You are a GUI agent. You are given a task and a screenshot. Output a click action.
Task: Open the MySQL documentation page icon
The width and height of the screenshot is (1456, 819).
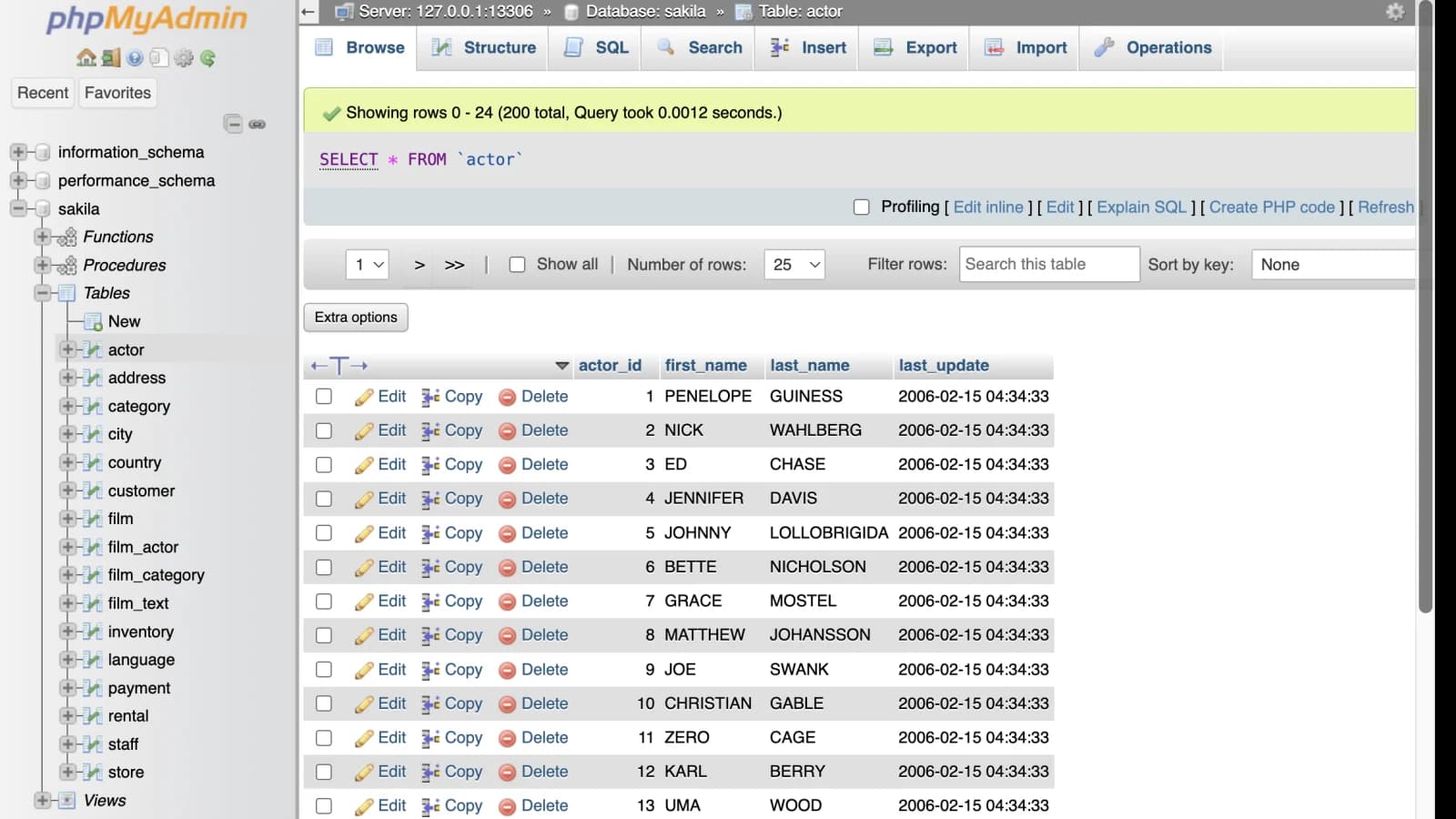[x=159, y=58]
